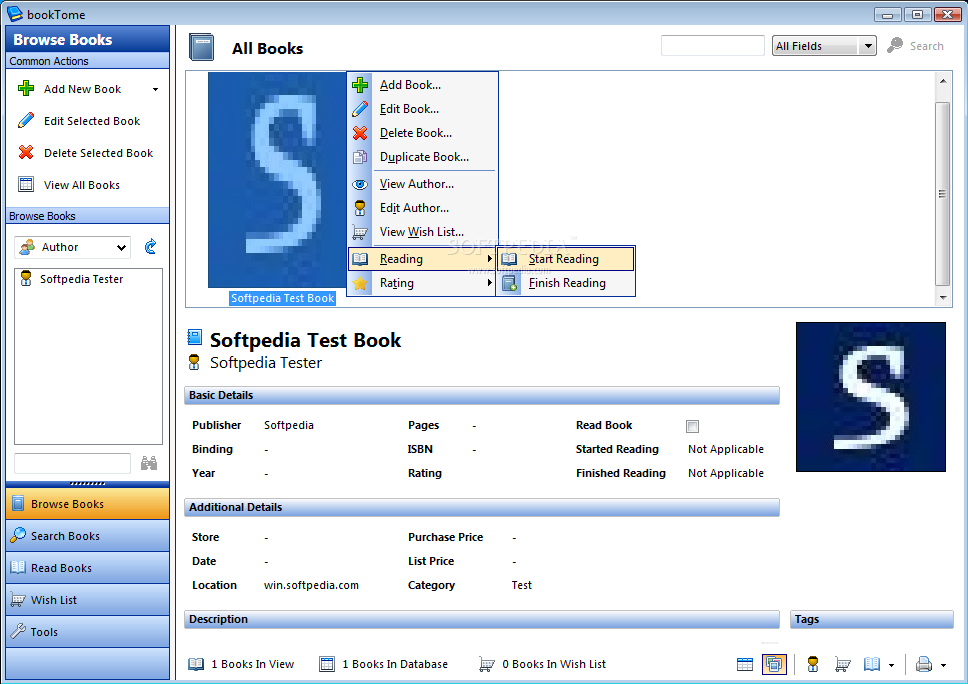Click the refresh arrow beside Author dropdown
This screenshot has width=968, height=684.
pos(150,247)
